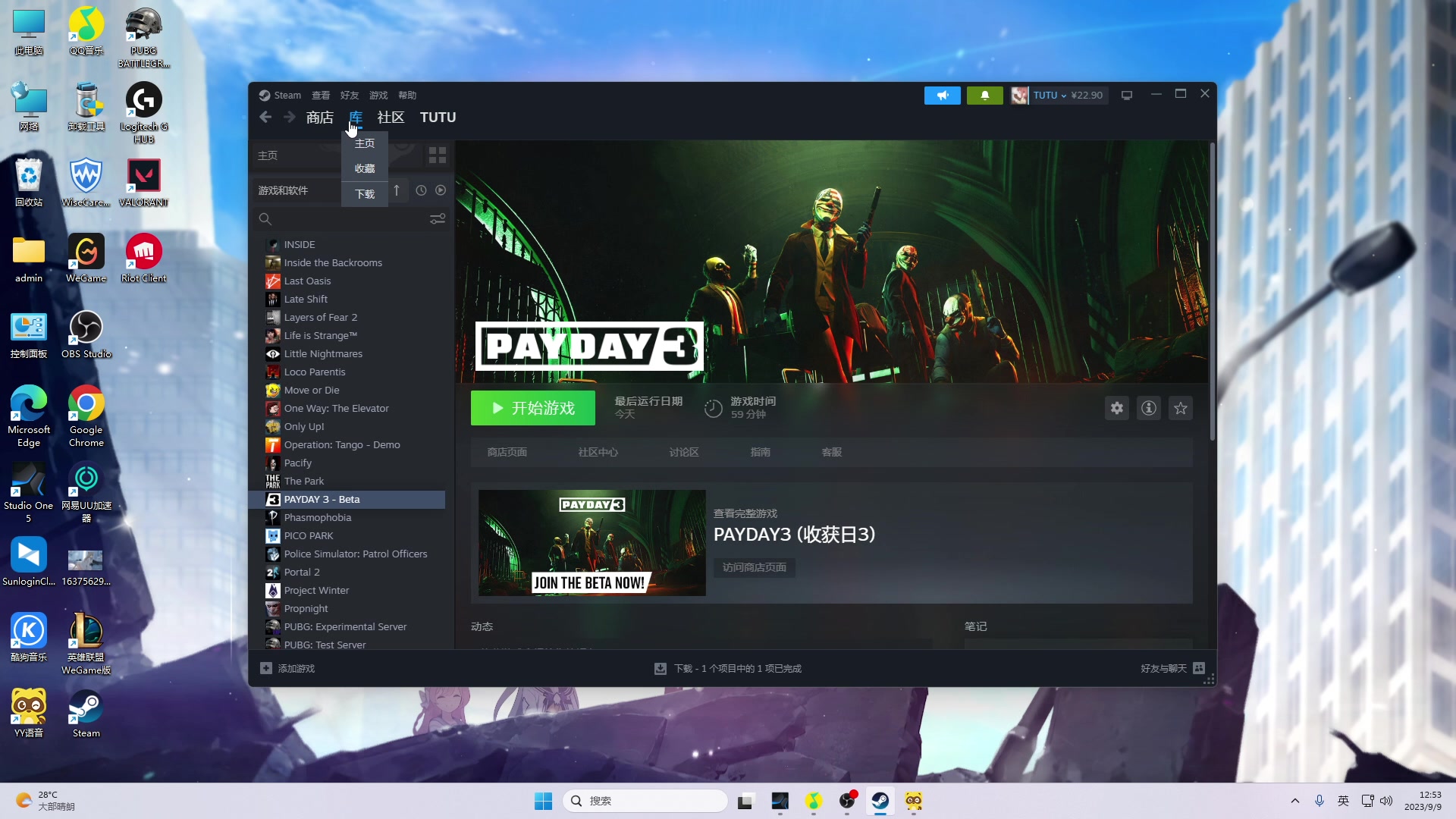Select Phasmophobia in game list
Screen dimensions: 1456x819
(317, 517)
